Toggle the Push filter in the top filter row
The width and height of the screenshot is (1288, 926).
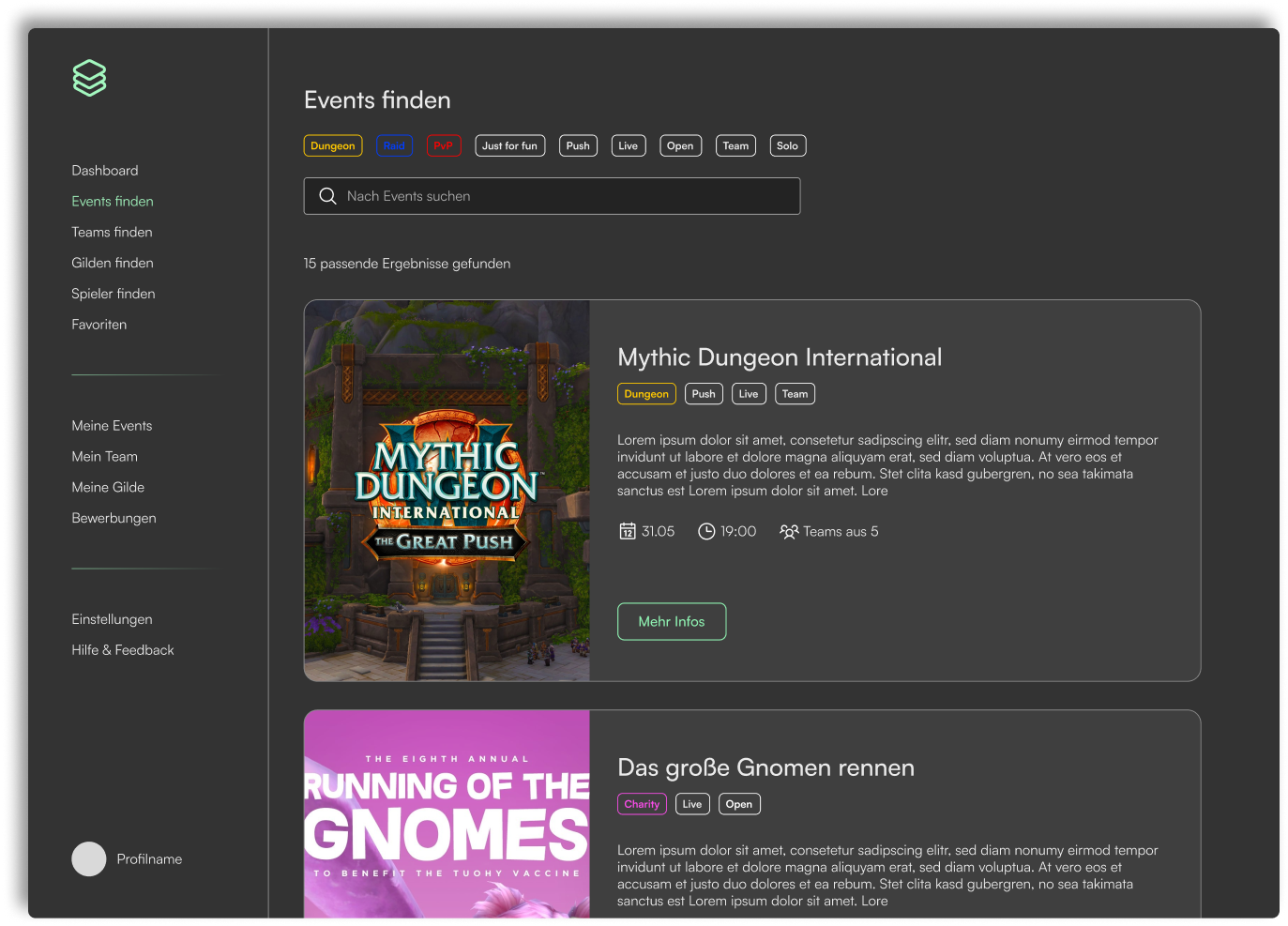(x=578, y=145)
